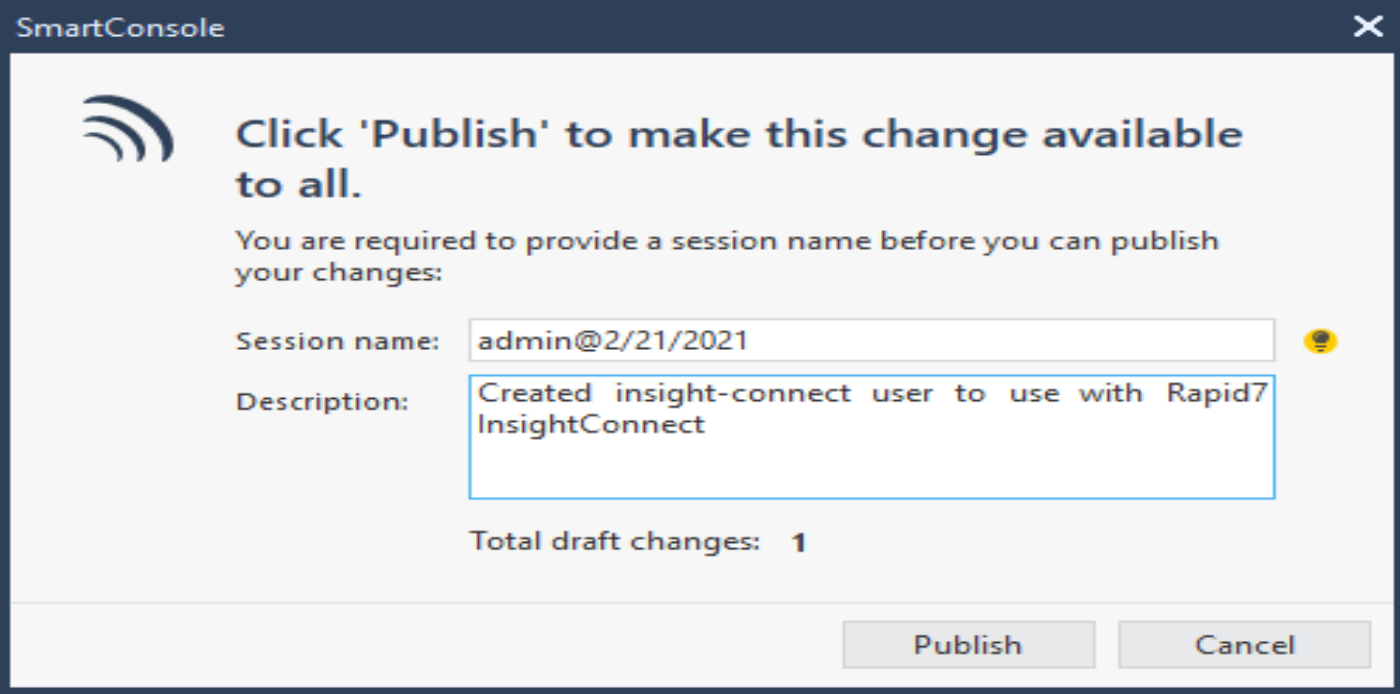The width and height of the screenshot is (1400, 694).
Task: Close the SmartConsole dialog with the X
Action: [1368, 27]
